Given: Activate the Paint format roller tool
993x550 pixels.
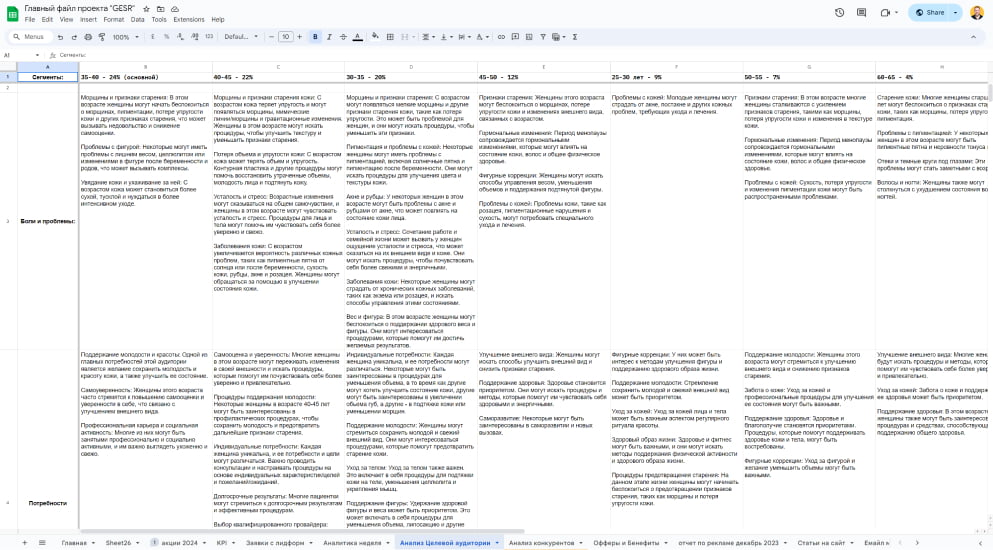Looking at the screenshot, I should point(102,37).
